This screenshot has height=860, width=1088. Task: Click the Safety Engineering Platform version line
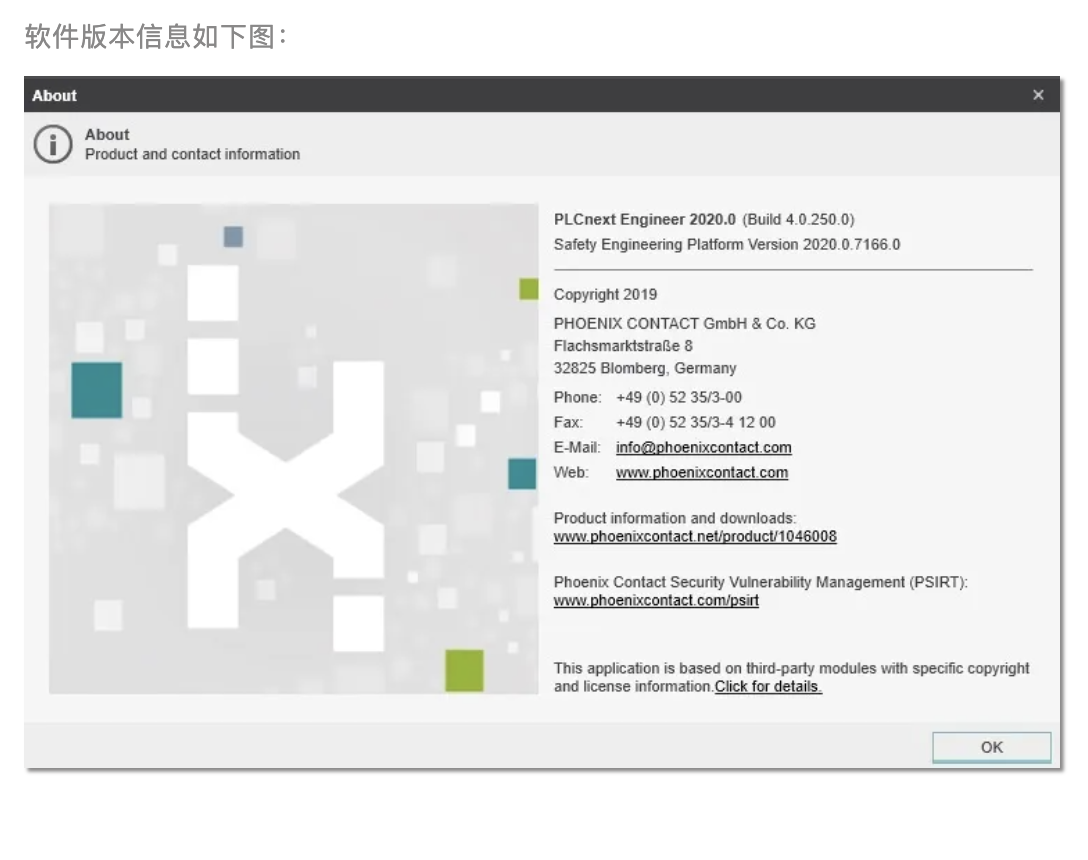pyautogui.click(x=728, y=244)
